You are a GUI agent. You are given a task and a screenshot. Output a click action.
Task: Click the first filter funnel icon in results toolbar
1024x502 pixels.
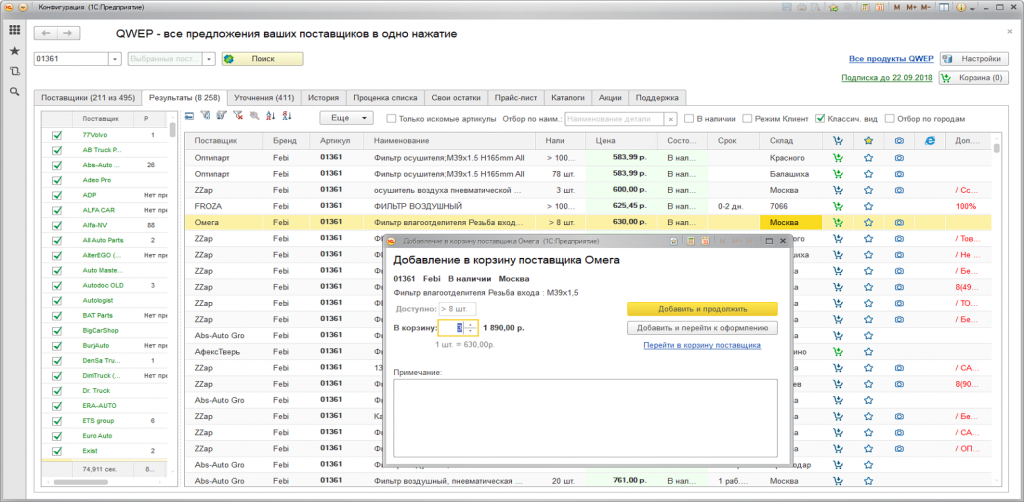point(206,116)
